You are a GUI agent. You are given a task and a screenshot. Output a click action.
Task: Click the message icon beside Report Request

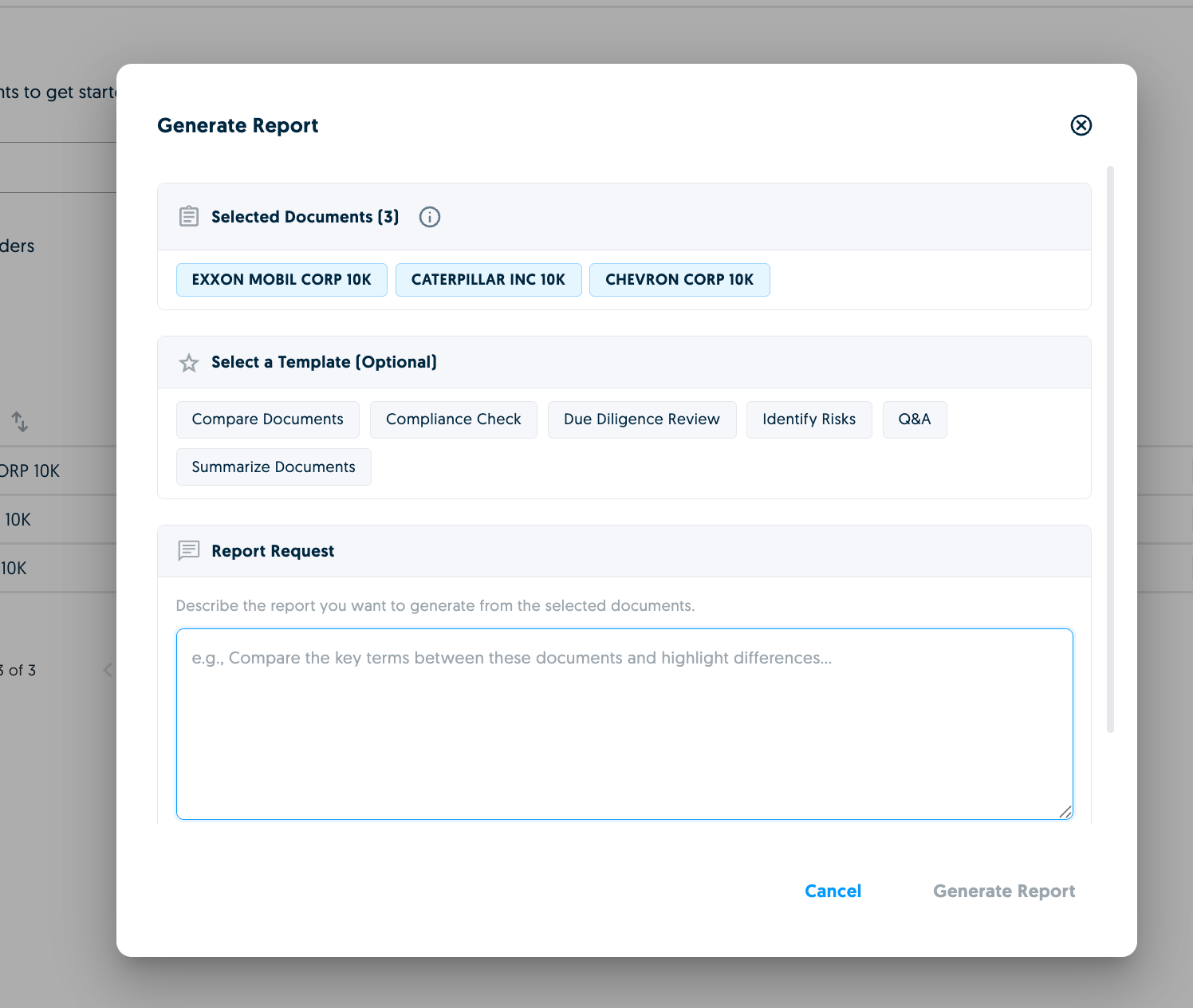coord(189,551)
